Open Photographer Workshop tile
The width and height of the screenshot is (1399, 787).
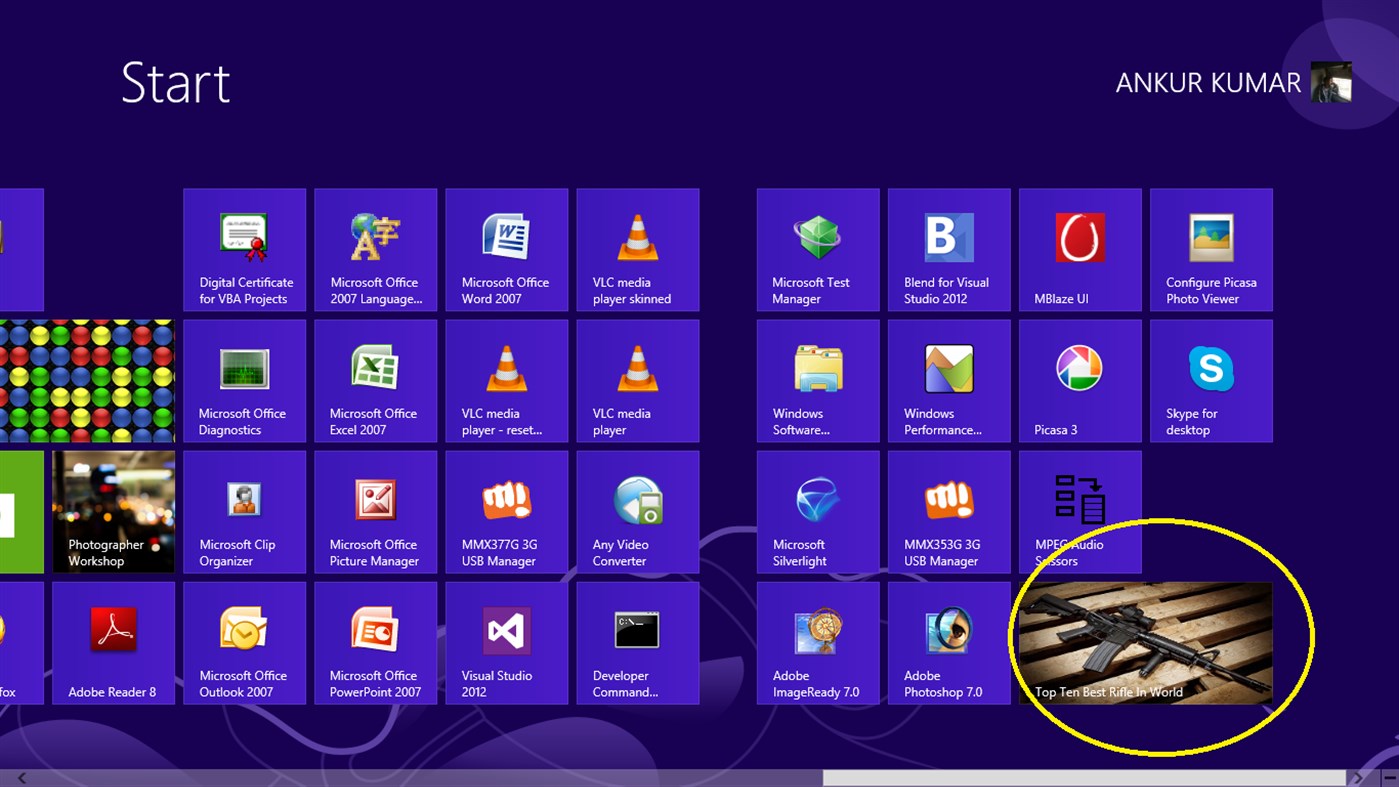[114, 512]
